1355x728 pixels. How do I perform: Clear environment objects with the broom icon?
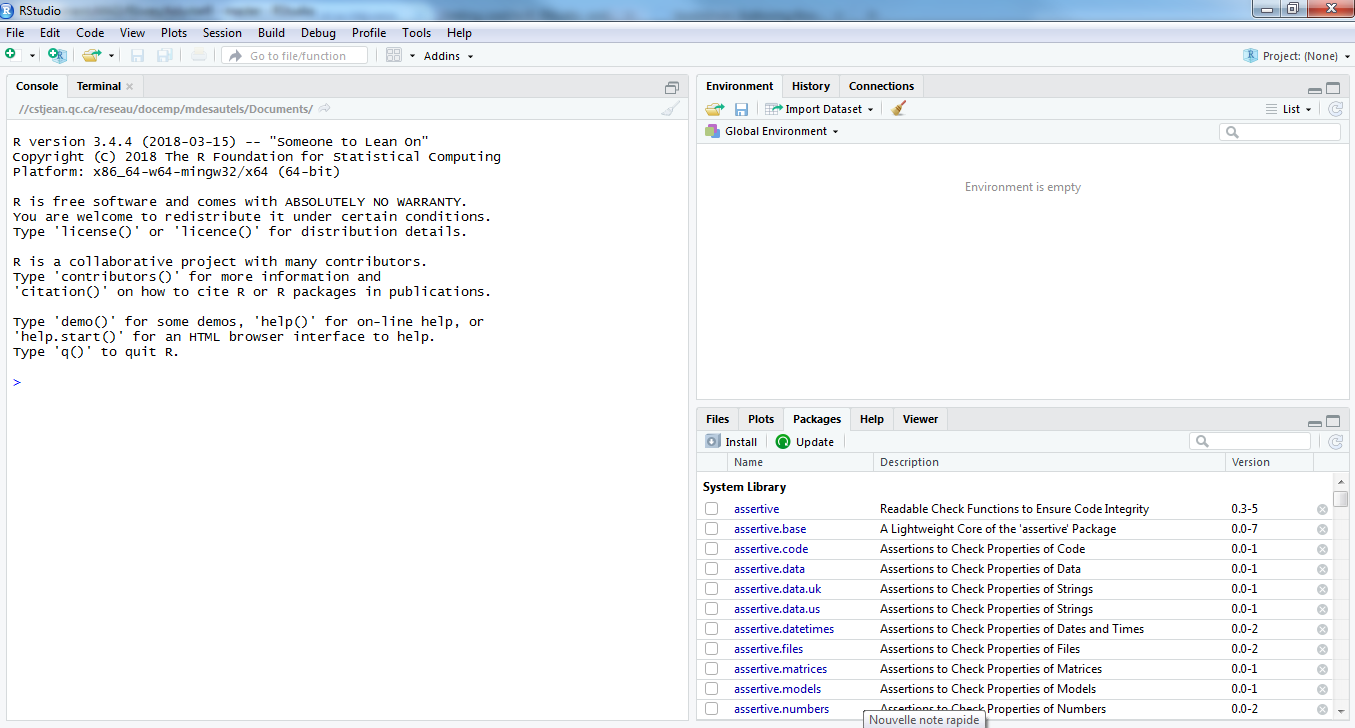coord(898,108)
